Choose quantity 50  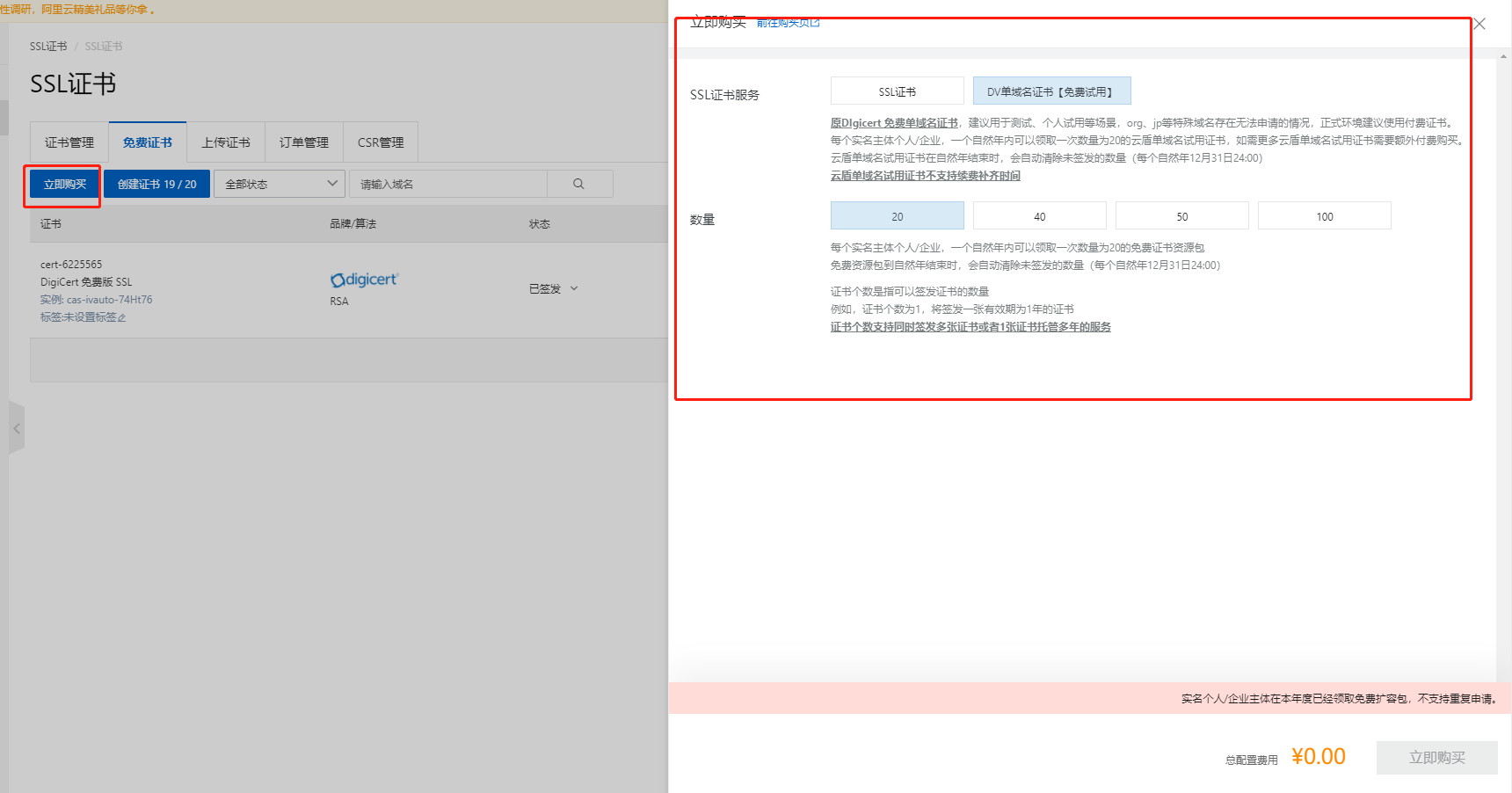(x=1182, y=216)
